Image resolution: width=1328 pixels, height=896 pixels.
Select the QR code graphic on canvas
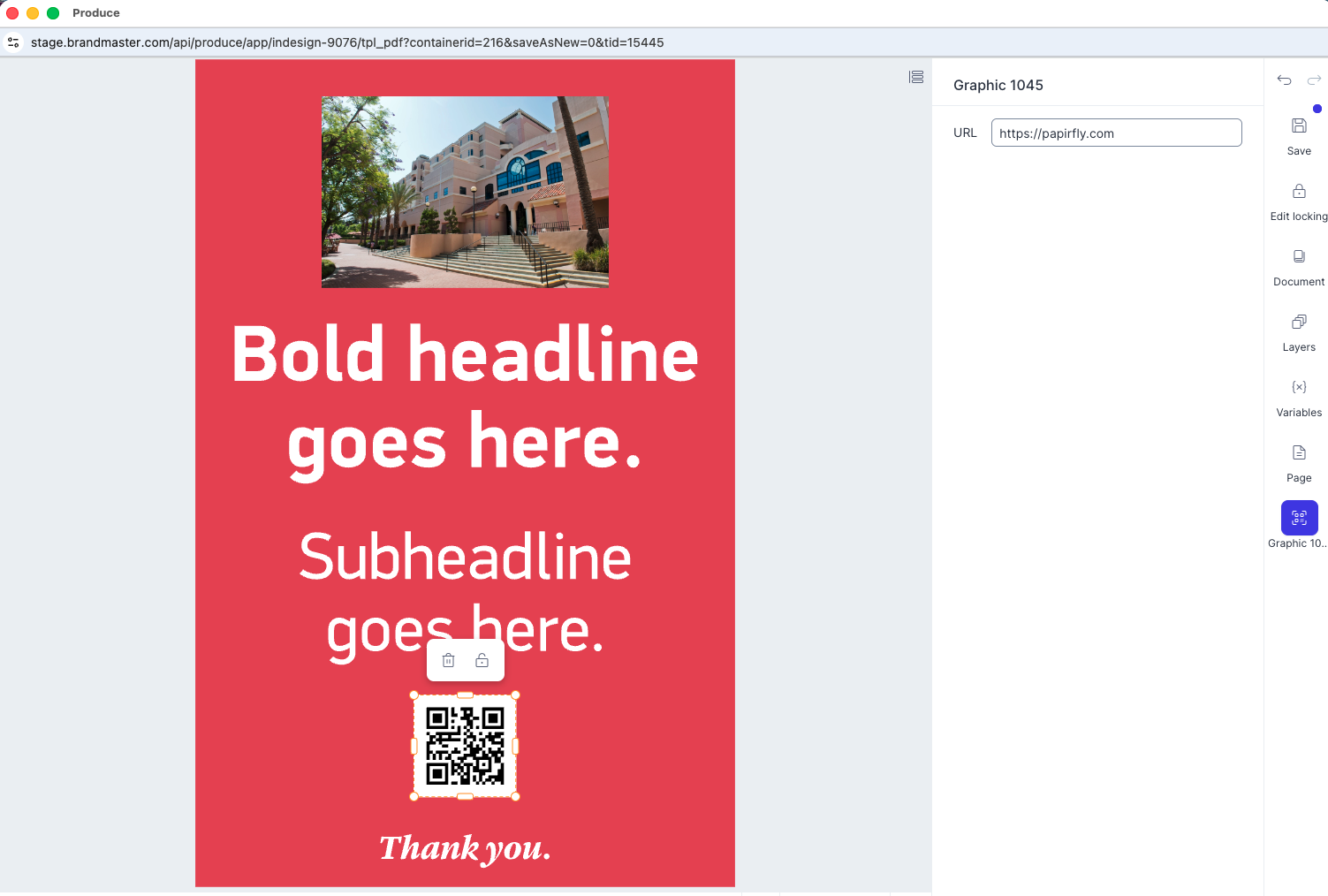tap(465, 746)
